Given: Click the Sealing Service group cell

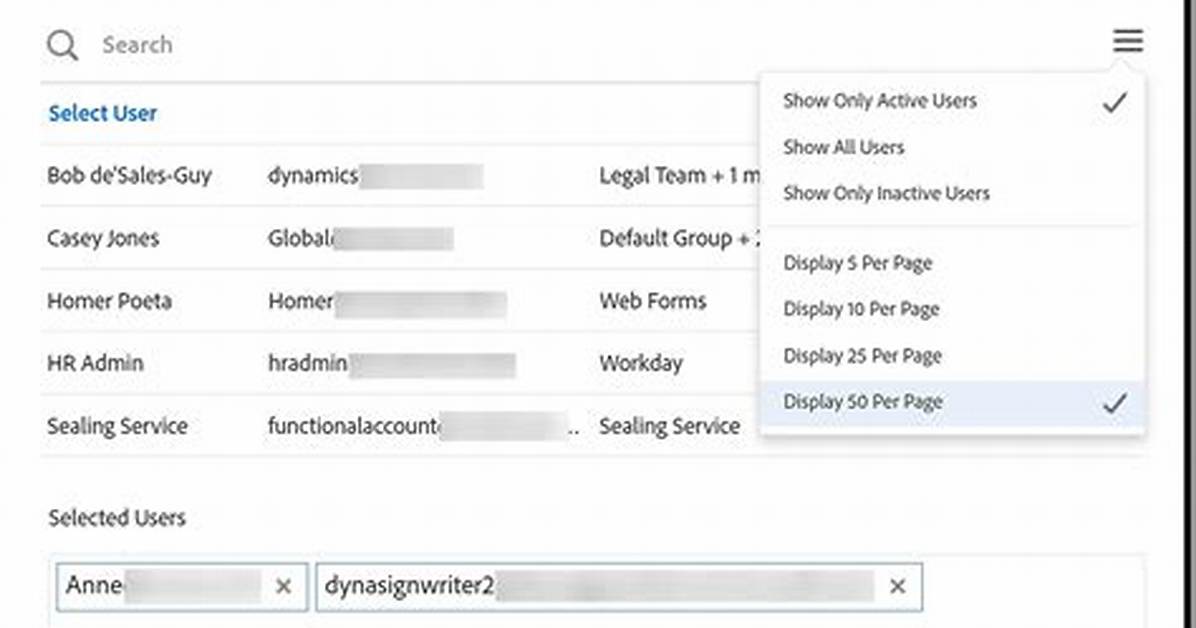Looking at the screenshot, I should (x=670, y=426).
